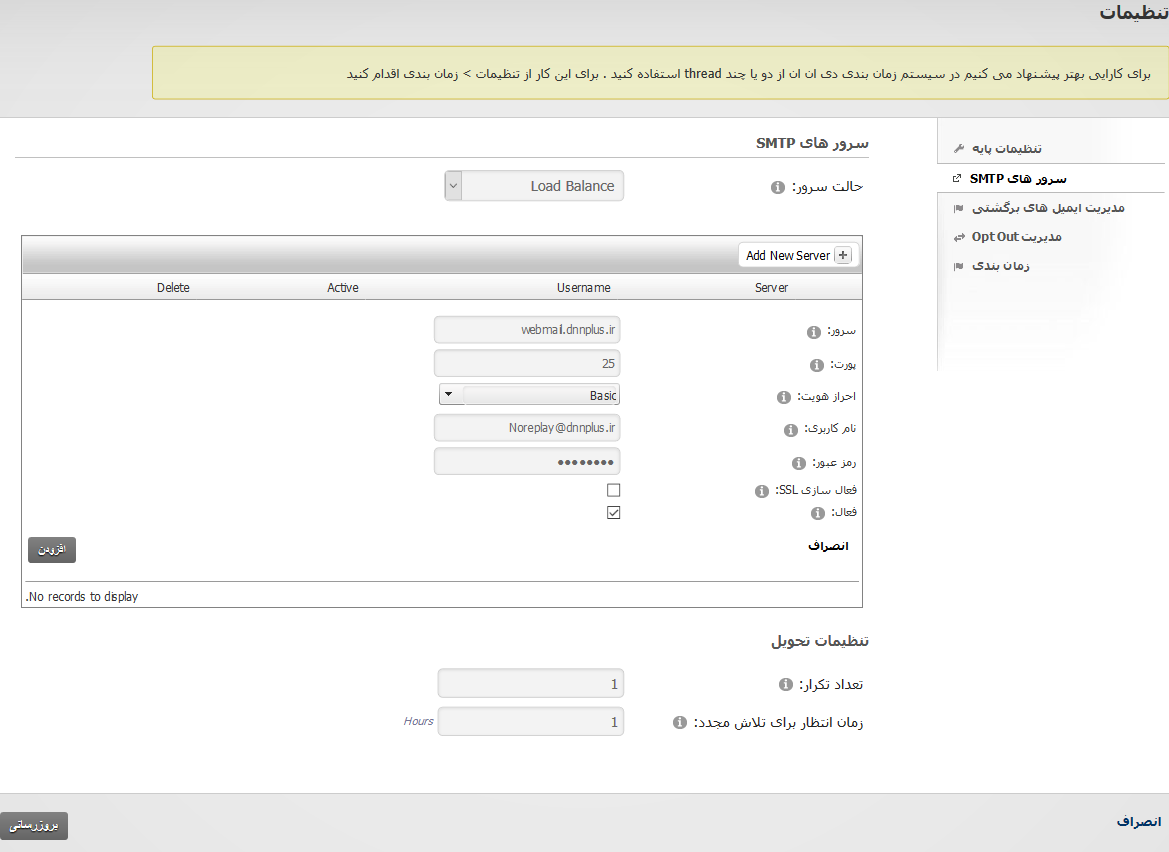Click info icon beside احراز هویت
This screenshot has width=1169, height=852.
(x=784, y=397)
